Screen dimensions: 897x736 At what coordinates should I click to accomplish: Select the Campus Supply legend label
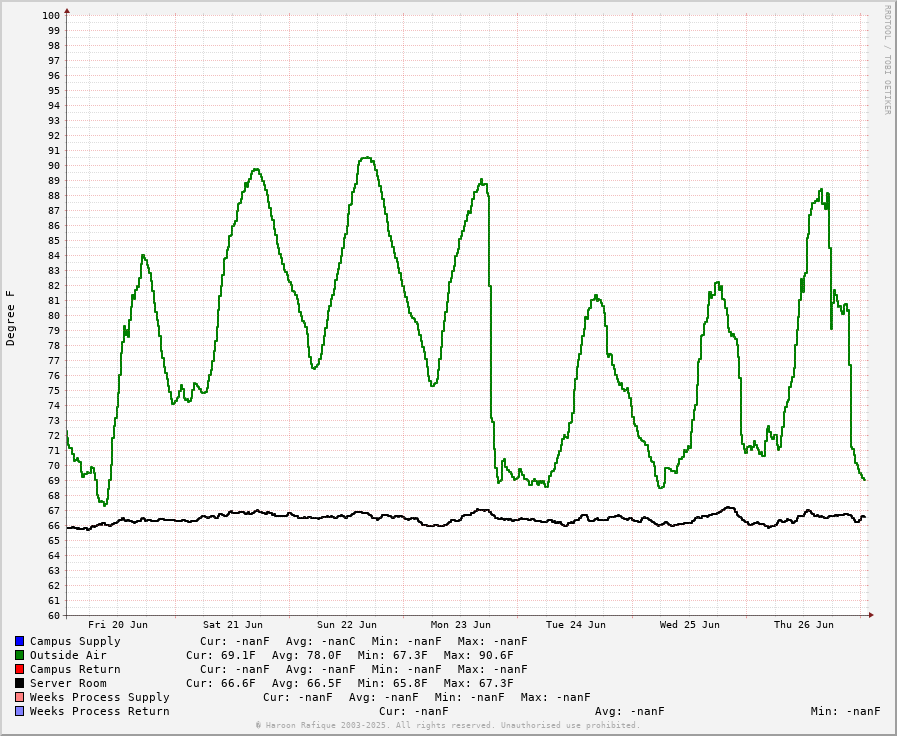(x=75, y=641)
